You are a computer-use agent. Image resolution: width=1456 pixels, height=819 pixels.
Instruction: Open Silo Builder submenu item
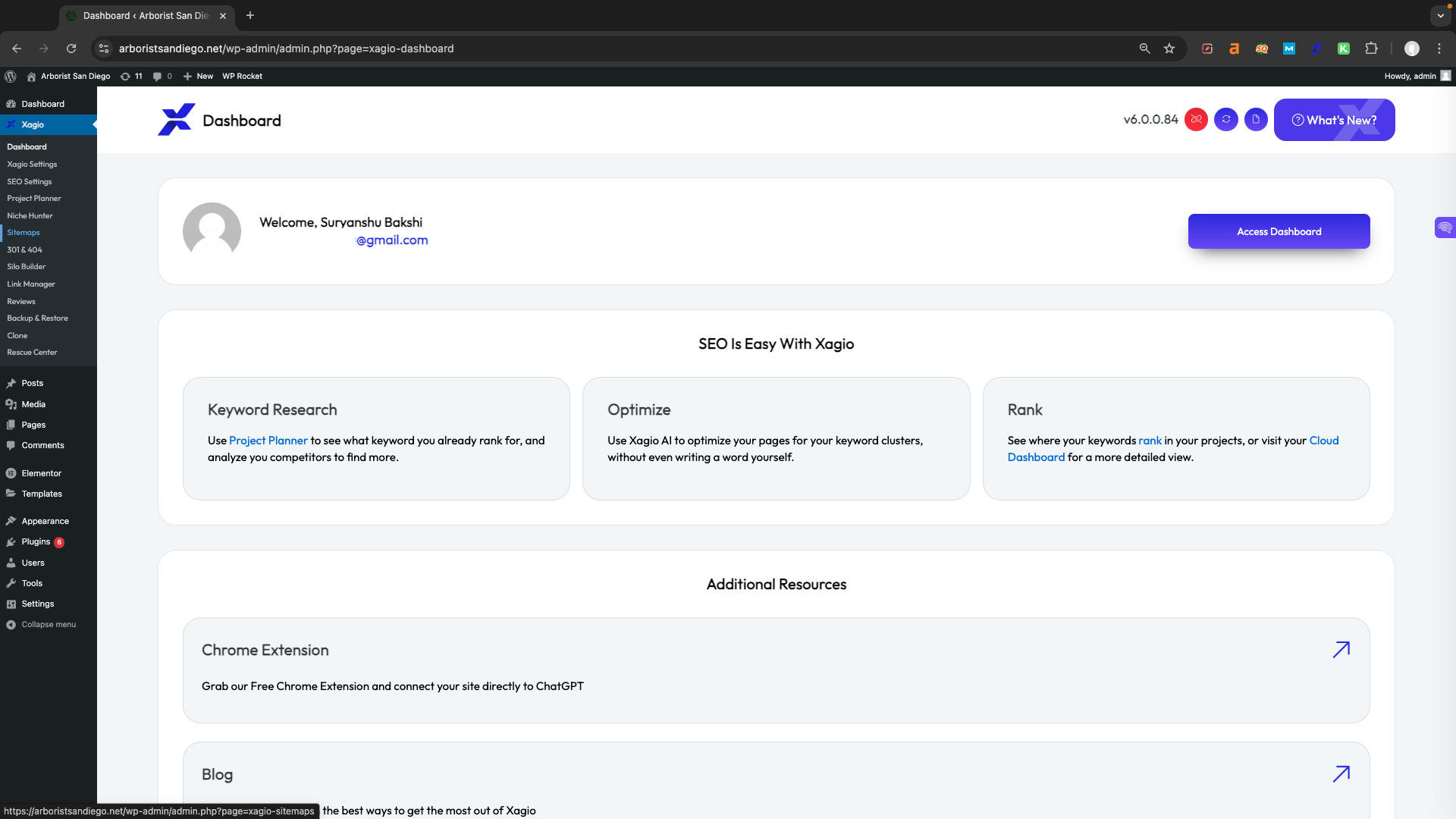click(27, 266)
